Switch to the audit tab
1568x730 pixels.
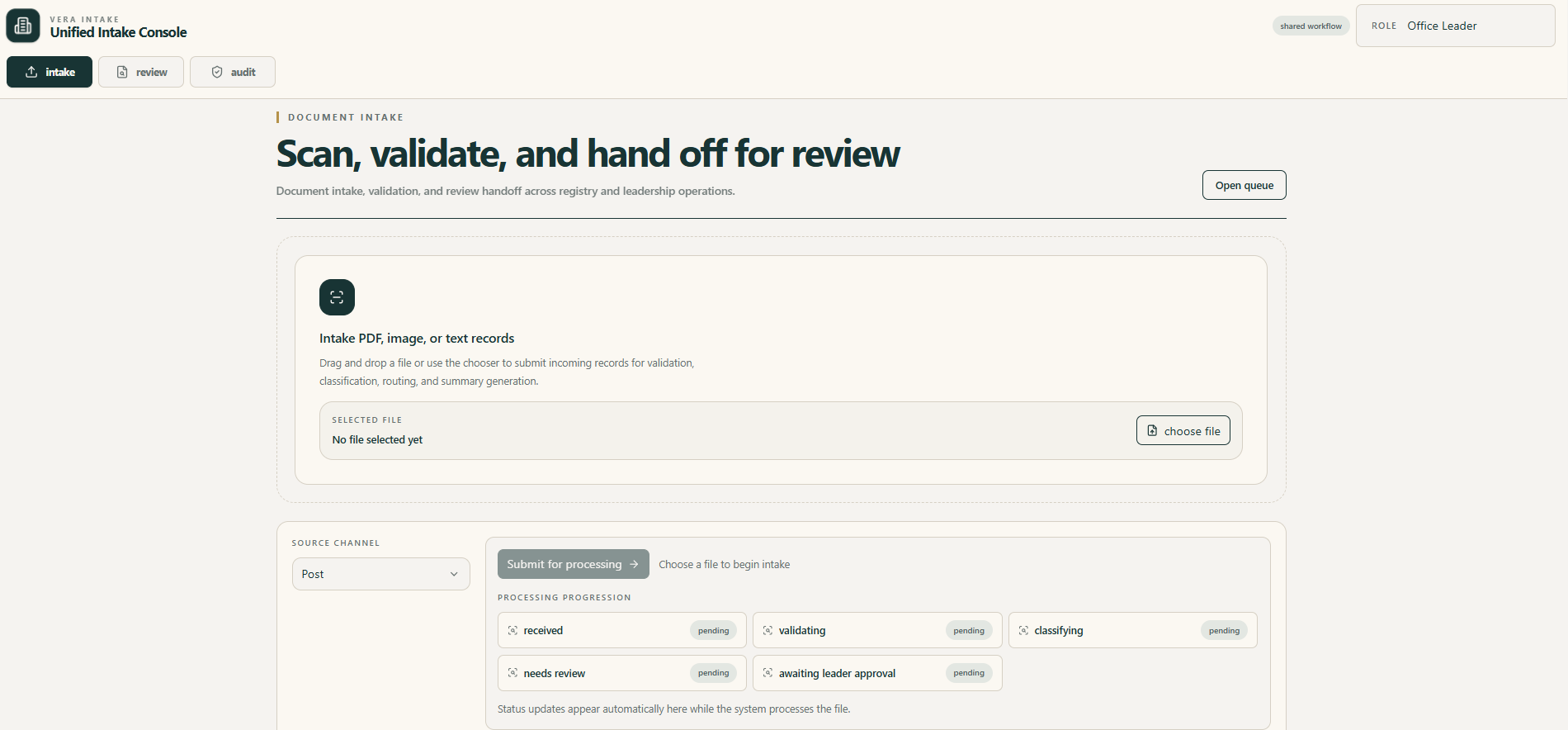pyautogui.click(x=233, y=72)
